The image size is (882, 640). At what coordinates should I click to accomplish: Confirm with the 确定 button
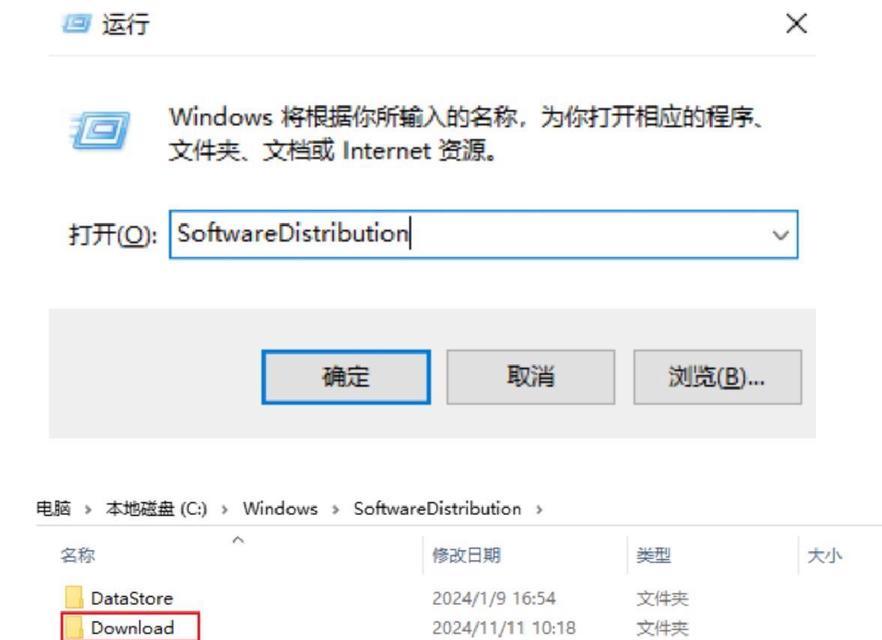(x=346, y=377)
